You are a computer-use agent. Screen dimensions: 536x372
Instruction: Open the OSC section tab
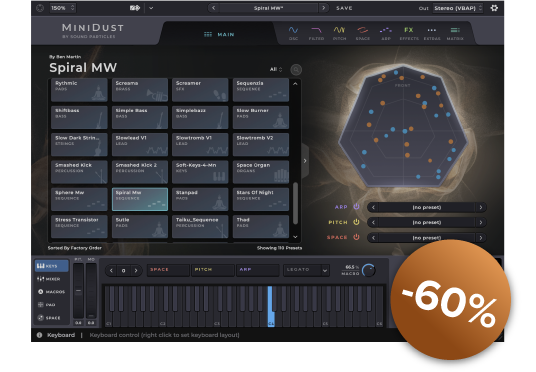coord(293,34)
